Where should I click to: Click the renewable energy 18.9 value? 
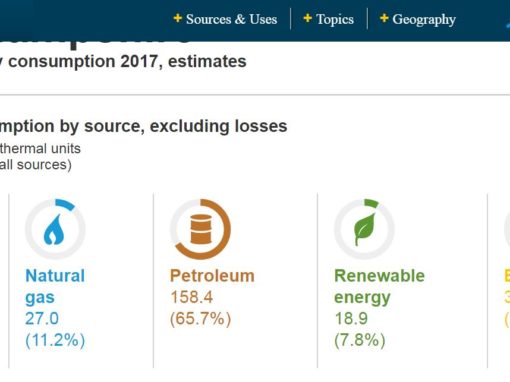pyautogui.click(x=351, y=318)
